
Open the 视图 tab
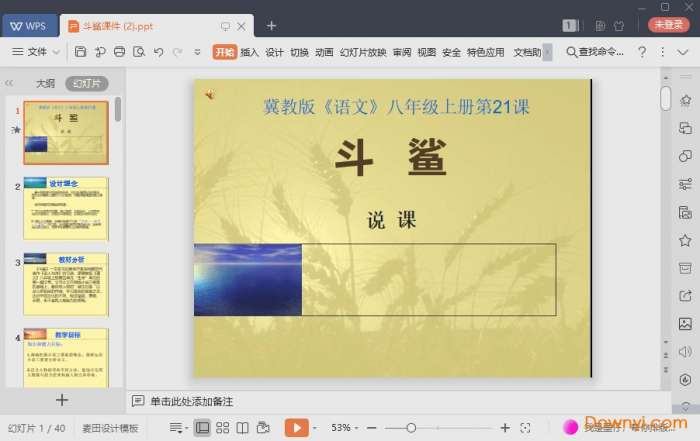coord(427,52)
